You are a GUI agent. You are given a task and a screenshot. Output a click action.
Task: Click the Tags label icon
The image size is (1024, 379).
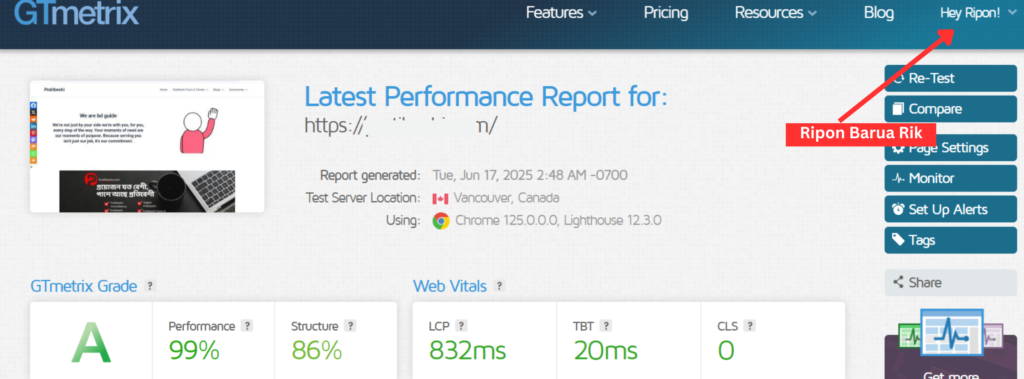(x=899, y=240)
